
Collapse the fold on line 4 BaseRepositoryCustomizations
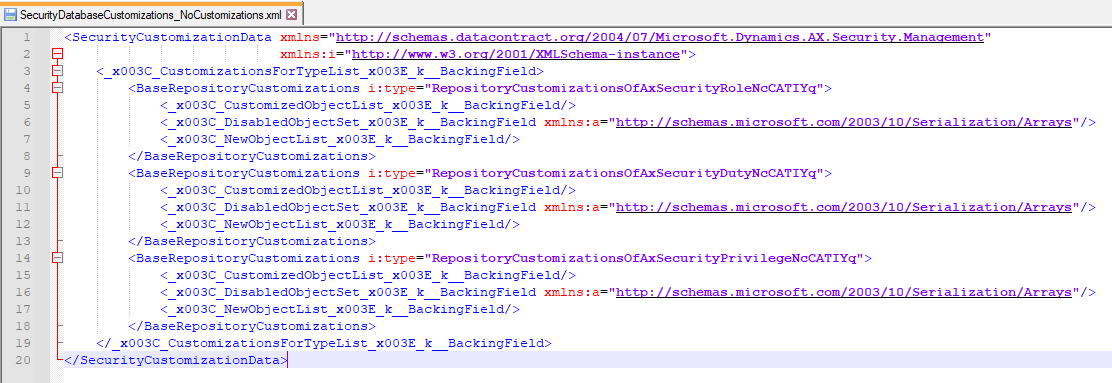57,88
